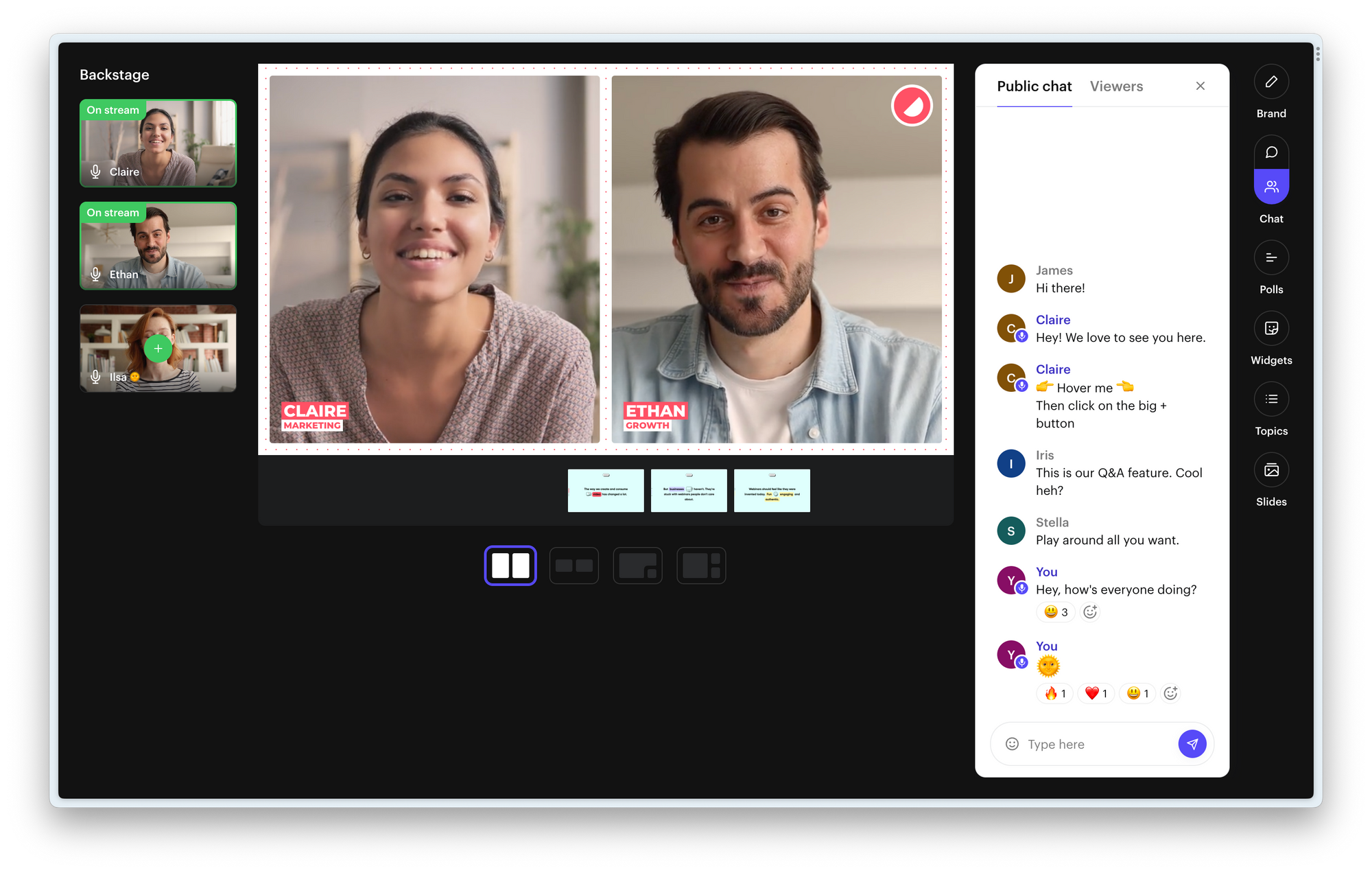This screenshot has height=873, width=1372.
Task: Expand backstage participant Ilsa to stream
Action: 157,348
